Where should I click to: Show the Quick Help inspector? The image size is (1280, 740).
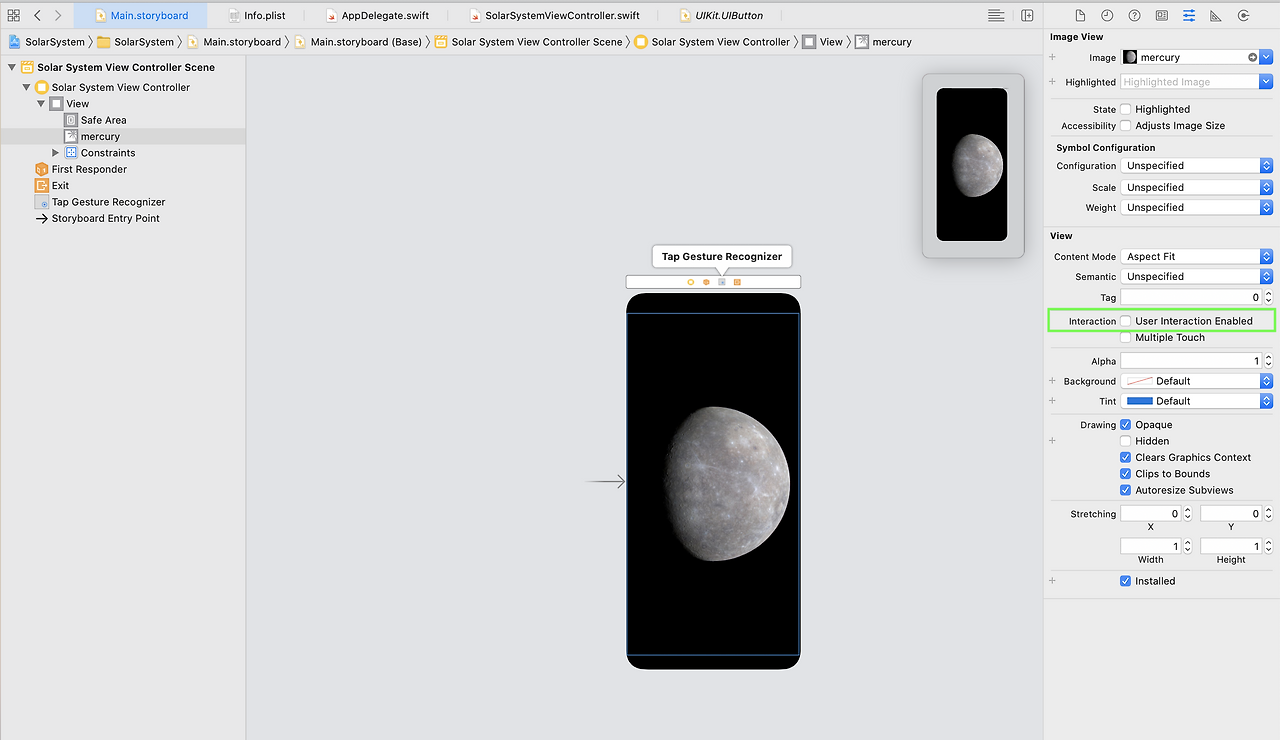point(1134,16)
